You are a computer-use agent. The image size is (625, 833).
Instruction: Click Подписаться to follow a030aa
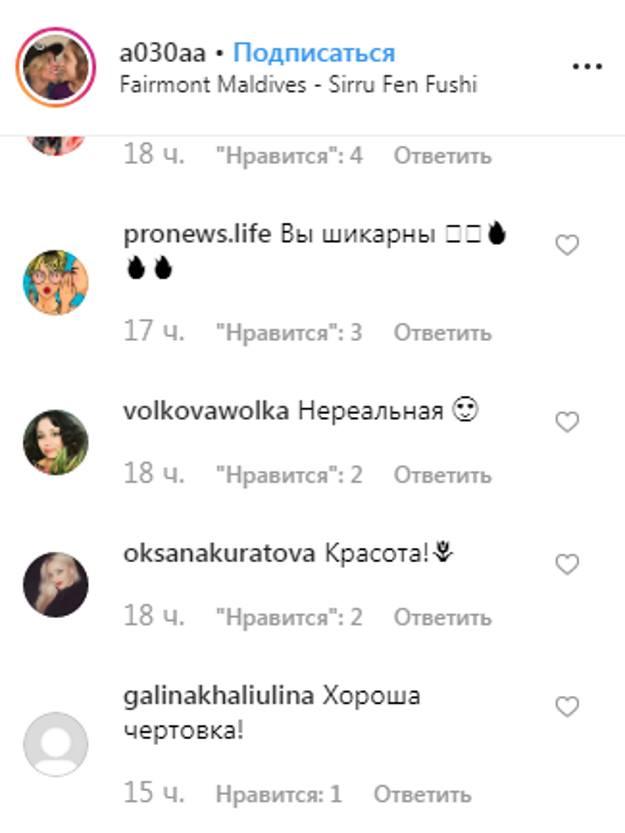pyautogui.click(x=314, y=53)
